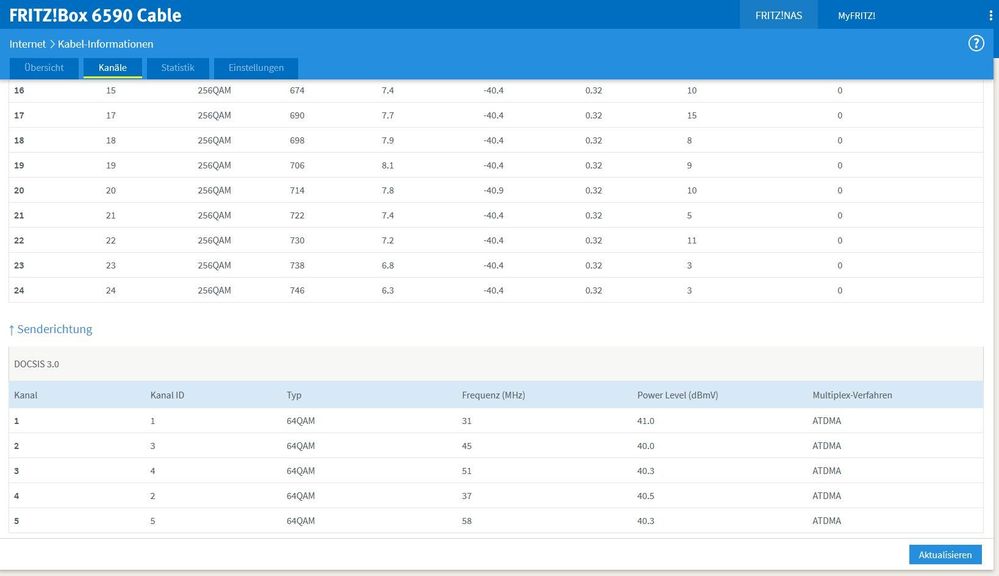Select power level value 40.0

coord(645,446)
